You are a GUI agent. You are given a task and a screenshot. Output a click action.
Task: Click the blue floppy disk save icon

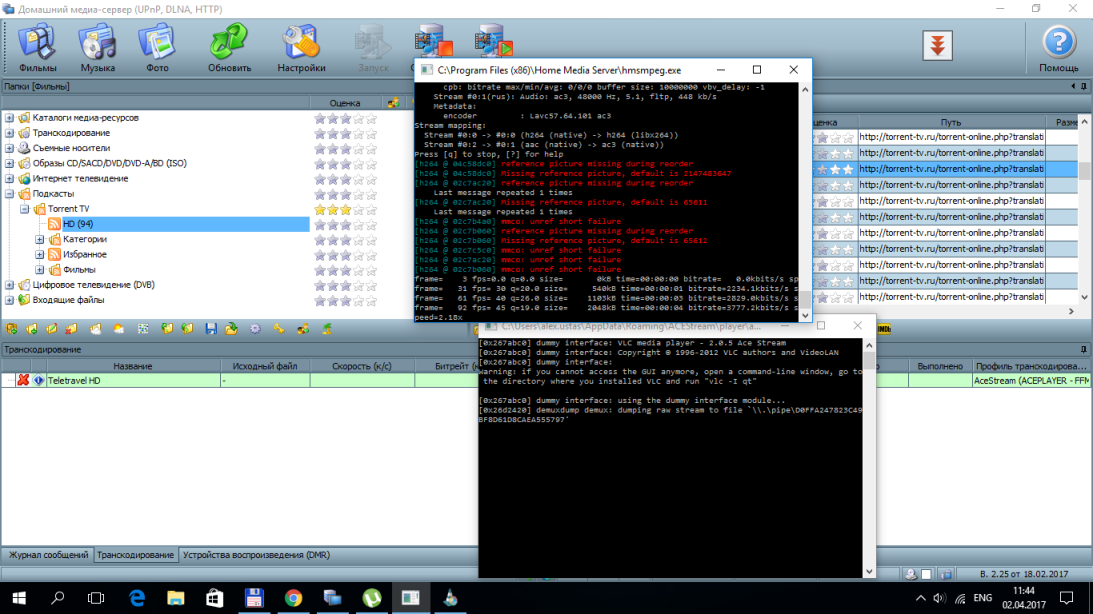211,328
